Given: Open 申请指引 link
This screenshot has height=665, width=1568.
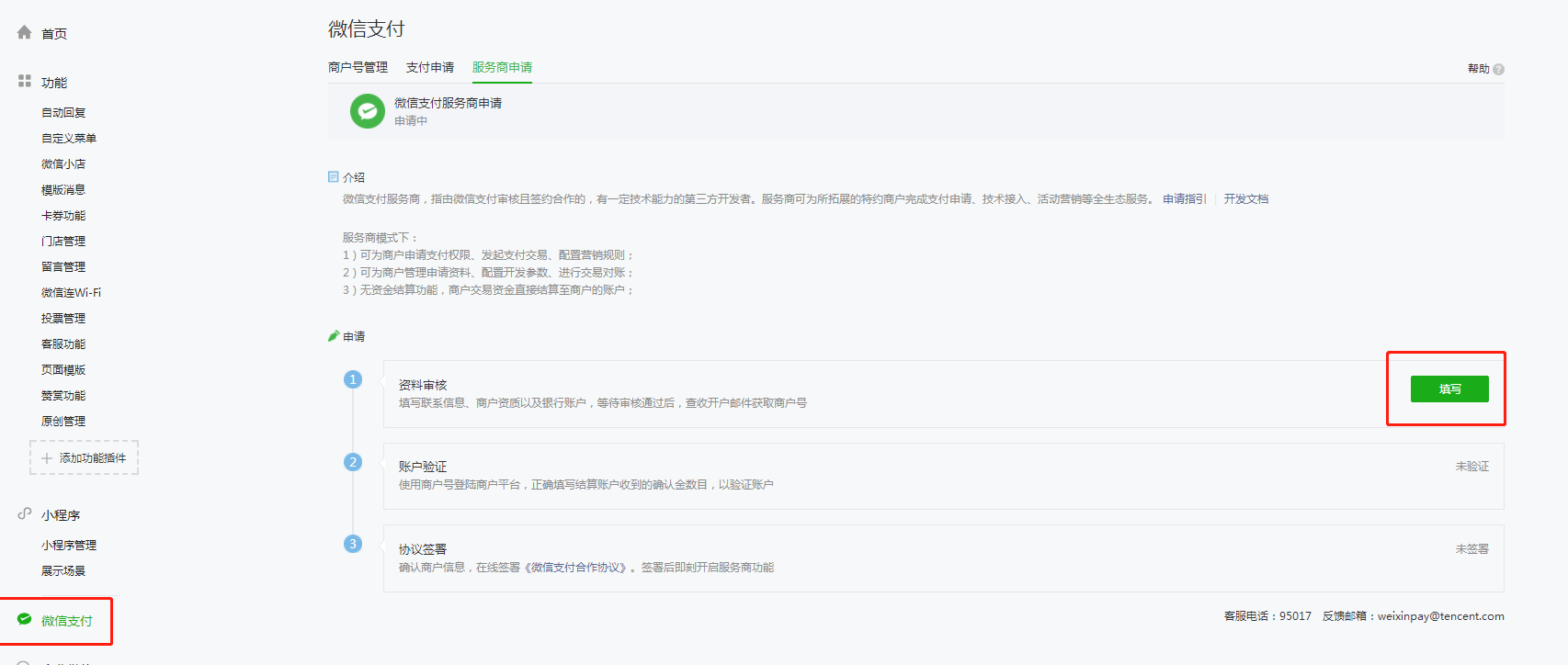Looking at the screenshot, I should point(1185,198).
